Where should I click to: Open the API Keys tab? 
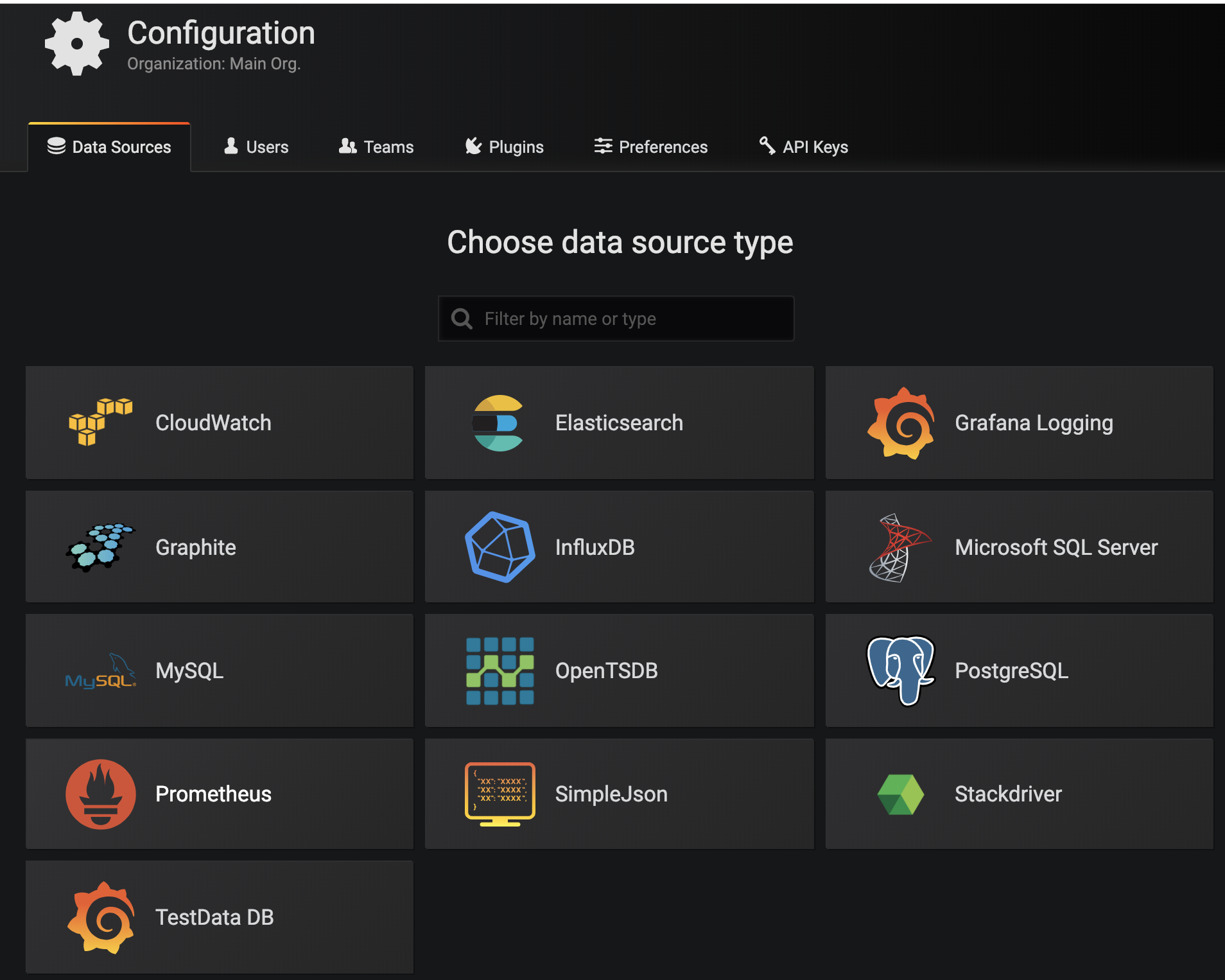click(x=803, y=147)
